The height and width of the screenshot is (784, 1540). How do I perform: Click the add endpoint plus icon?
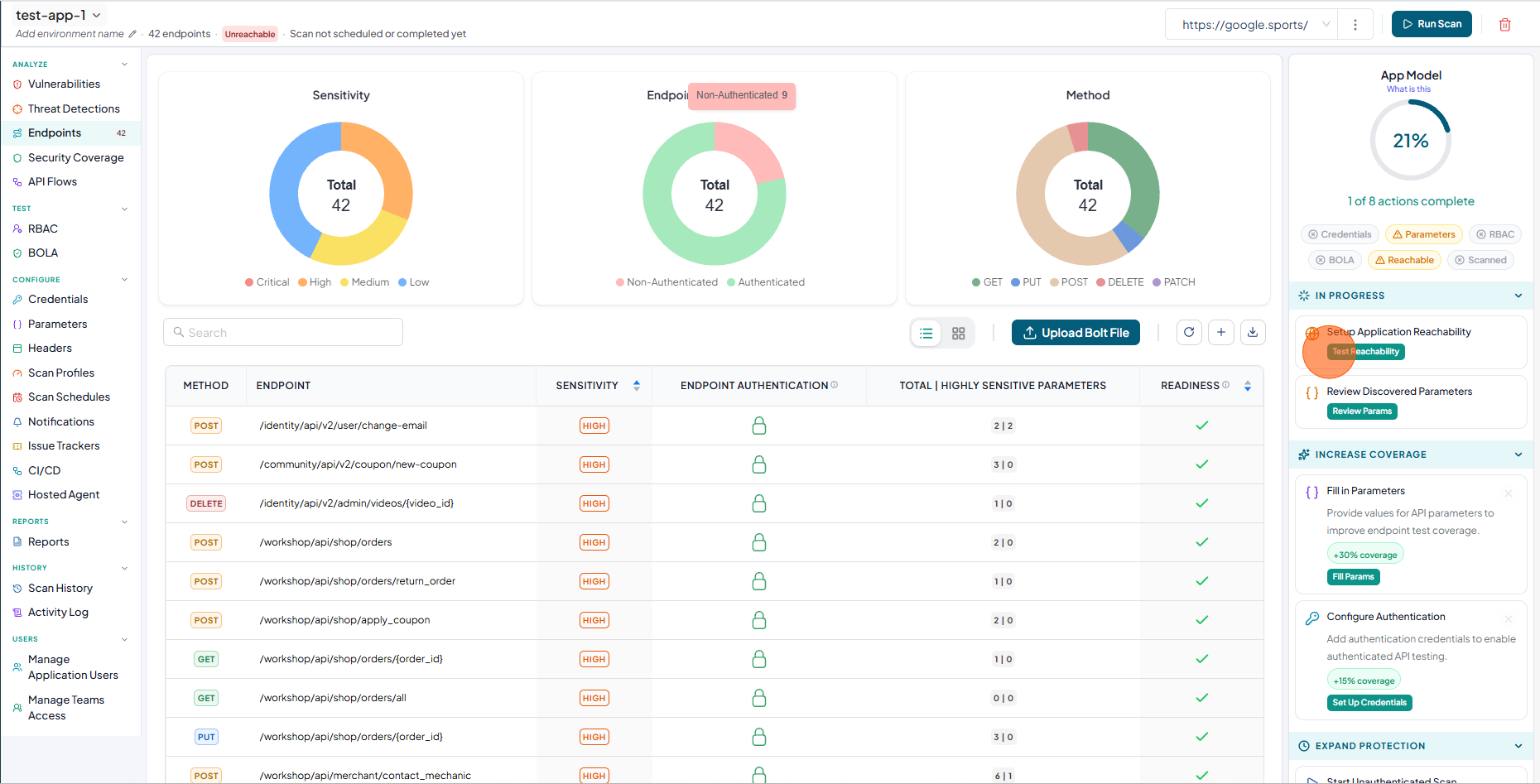[x=1221, y=332]
